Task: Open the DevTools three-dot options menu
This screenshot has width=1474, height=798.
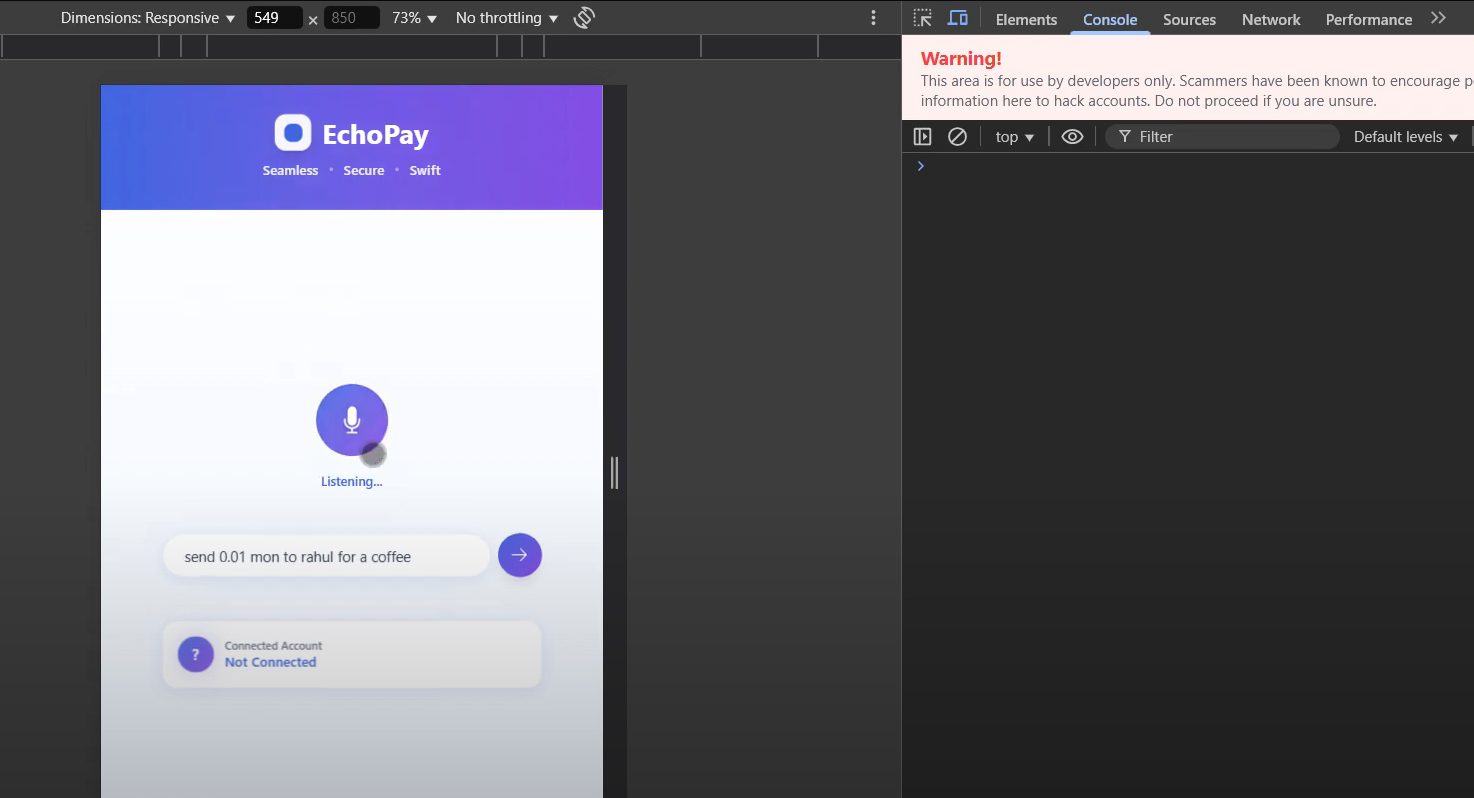Action: click(x=873, y=17)
